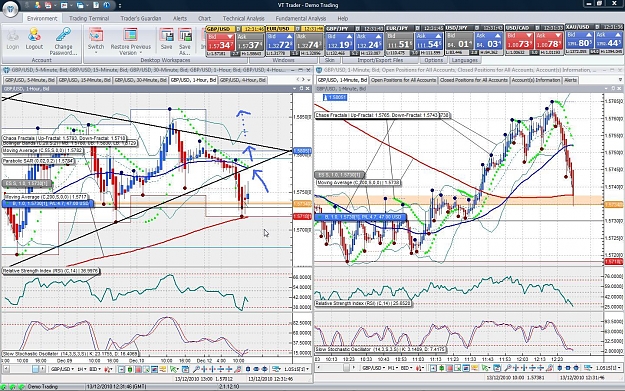The image size is (625, 391).
Task: Open the GBP/USD symbol dropdown in the left chart toolbar
Action: pyautogui.click(x=62, y=369)
